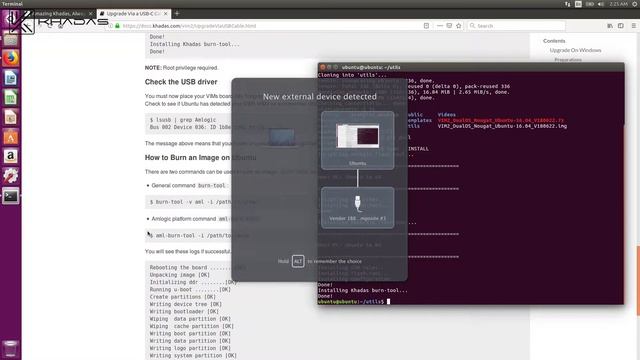
Task: Open the Firefox hamburger menu
Action: point(633,26)
